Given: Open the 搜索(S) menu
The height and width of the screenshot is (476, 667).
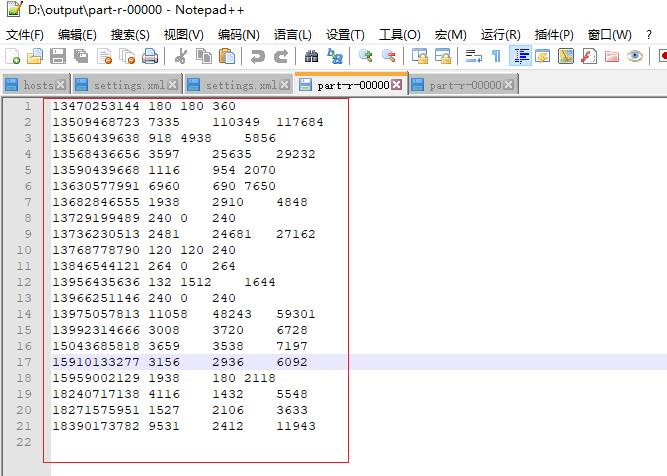Looking at the screenshot, I should click(130, 34).
